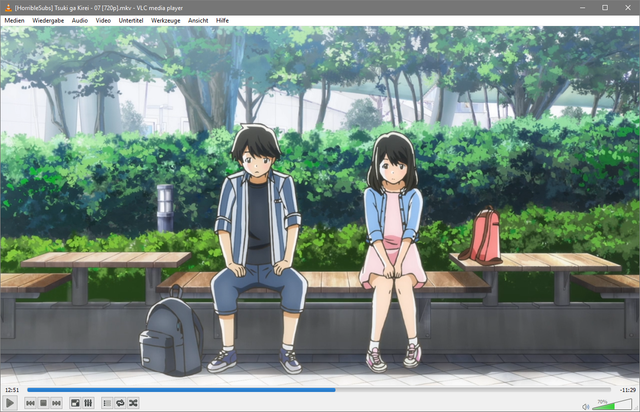Screen dimensions: 640x412
Task: Seek within the blue progress bar
Action: point(319,390)
